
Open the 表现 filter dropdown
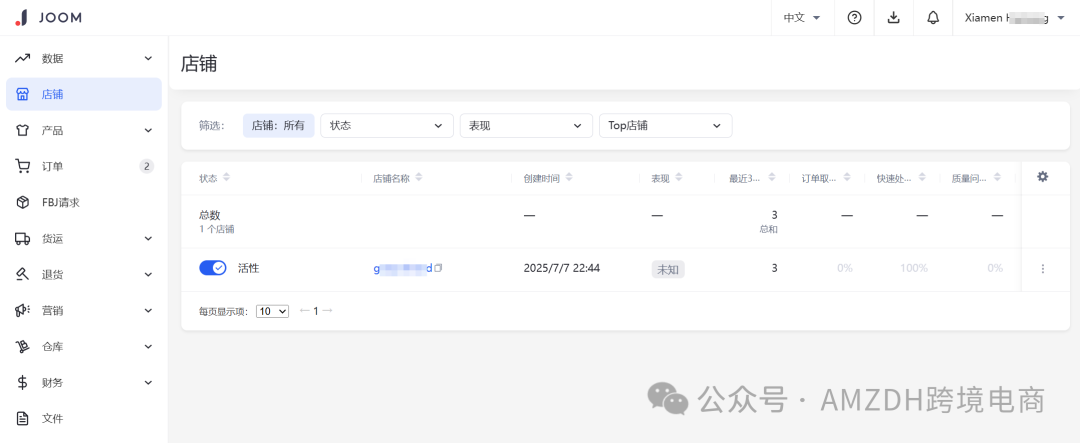(x=525, y=125)
